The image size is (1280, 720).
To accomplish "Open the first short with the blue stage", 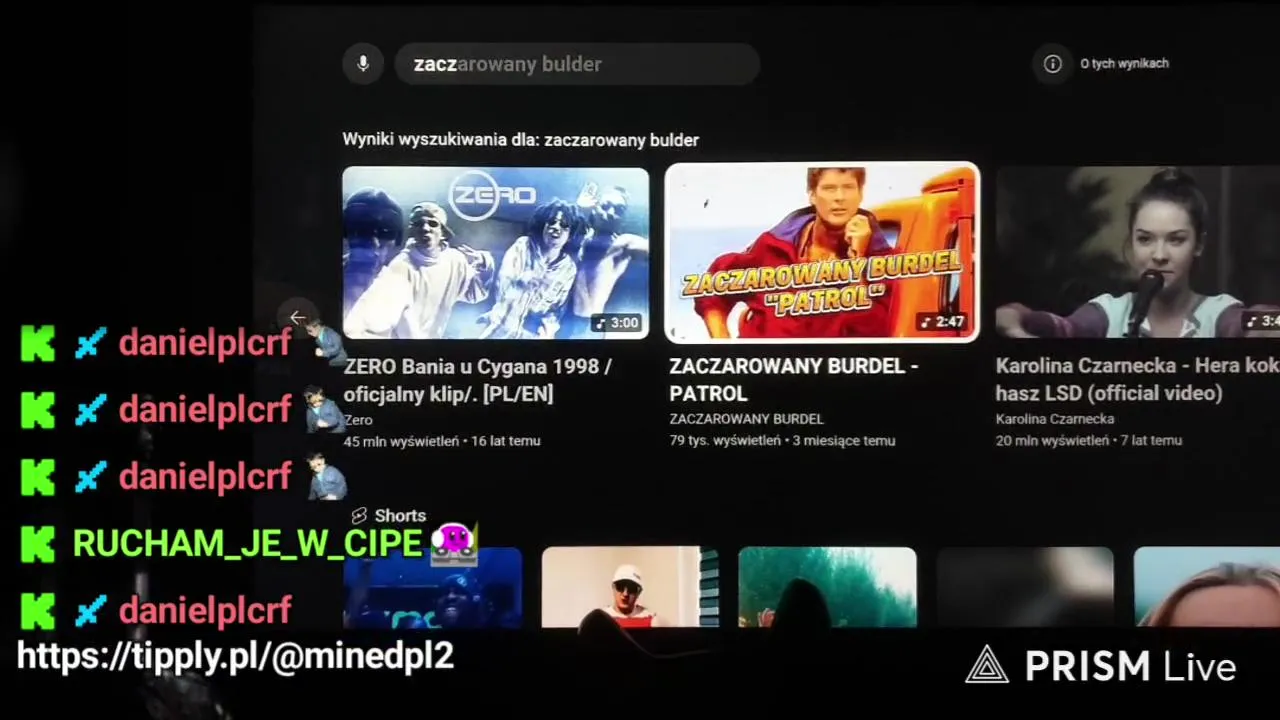I will click(432, 587).
